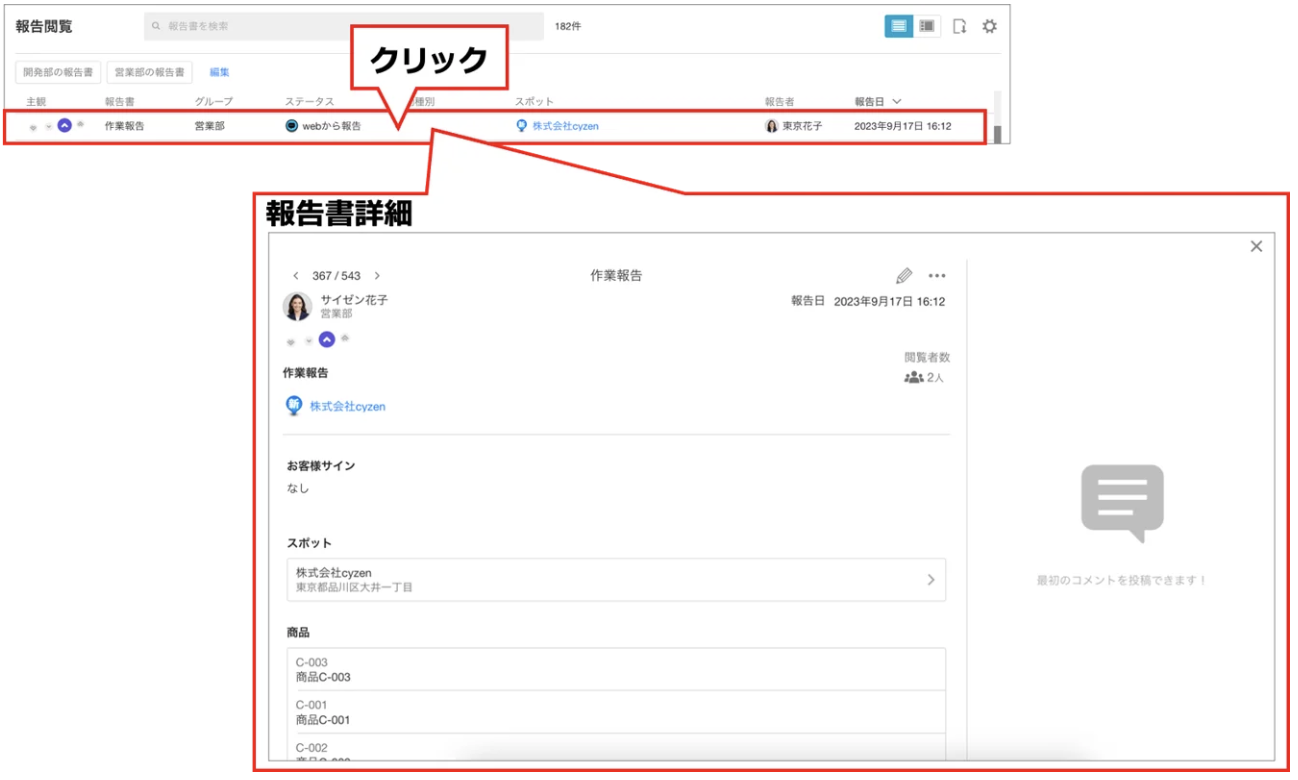Open the three-dot more options menu
Viewport: 1298px width, 780px height.
click(936, 276)
